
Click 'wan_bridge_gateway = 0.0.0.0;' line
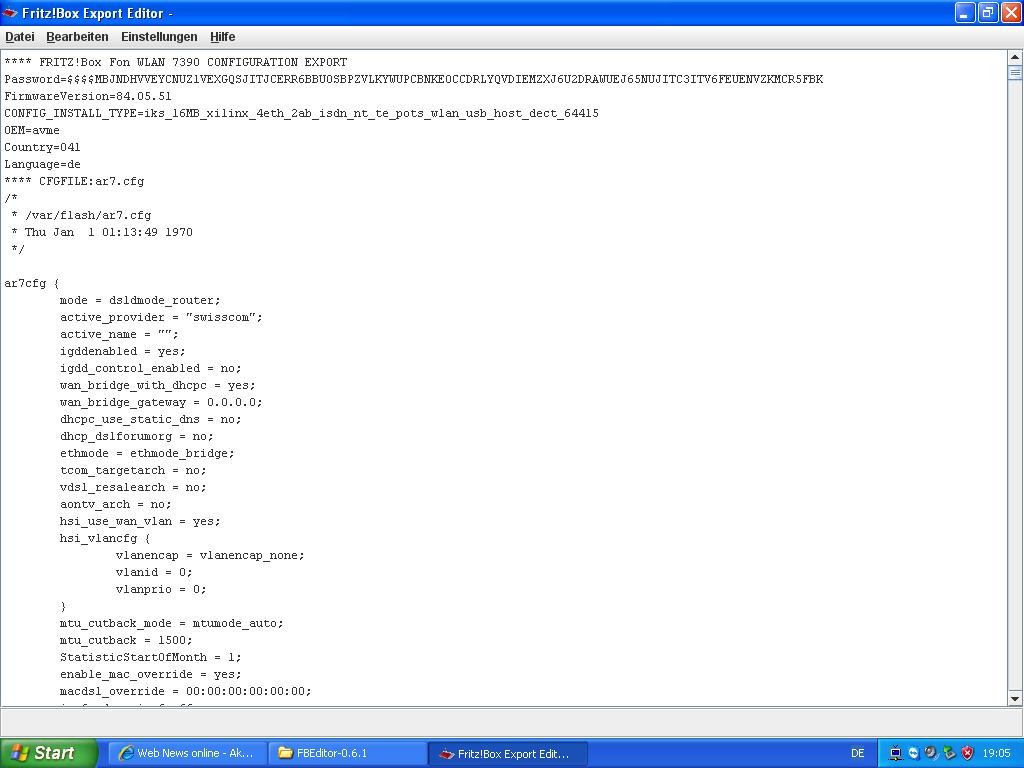161,402
